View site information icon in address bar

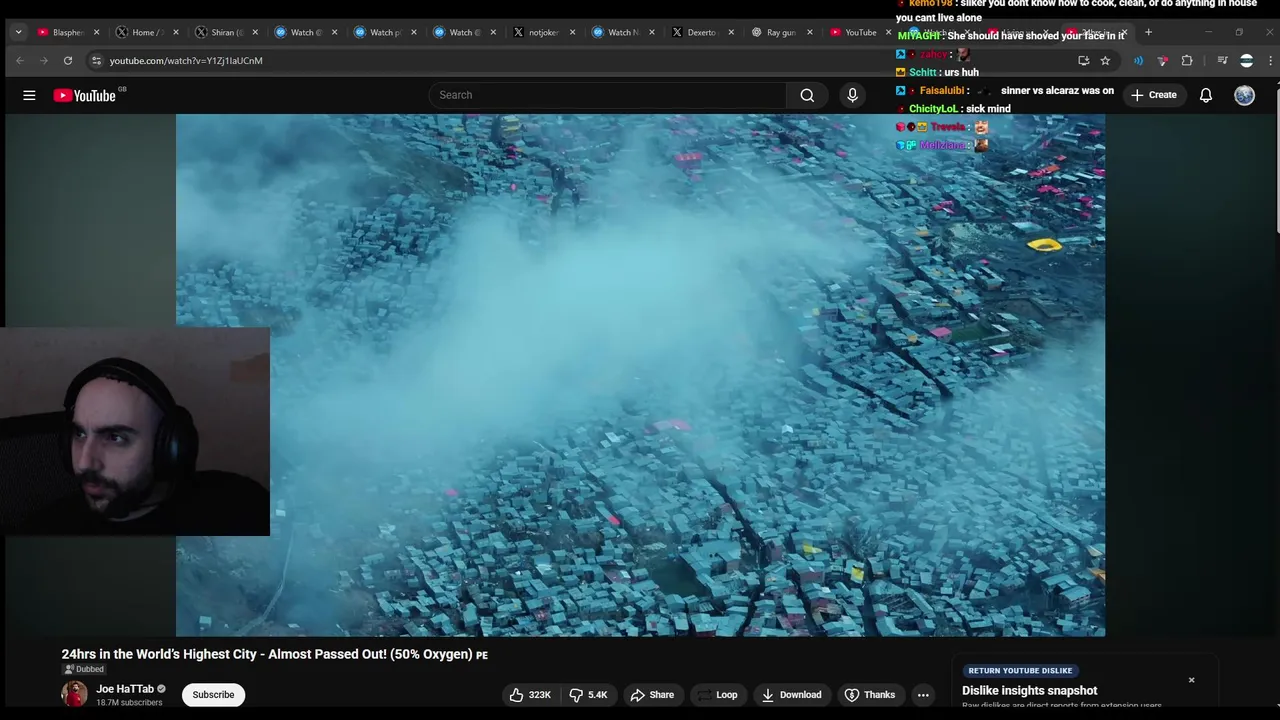(x=96, y=61)
